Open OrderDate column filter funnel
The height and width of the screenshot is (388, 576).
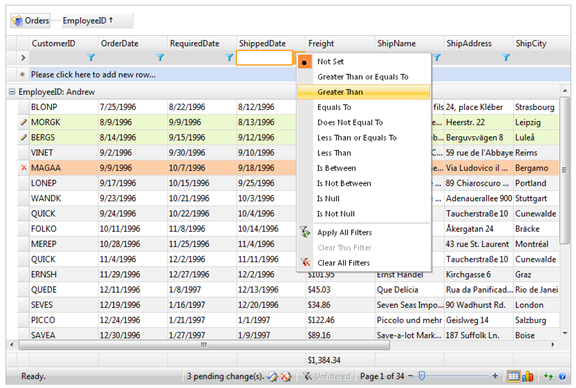tap(160, 57)
